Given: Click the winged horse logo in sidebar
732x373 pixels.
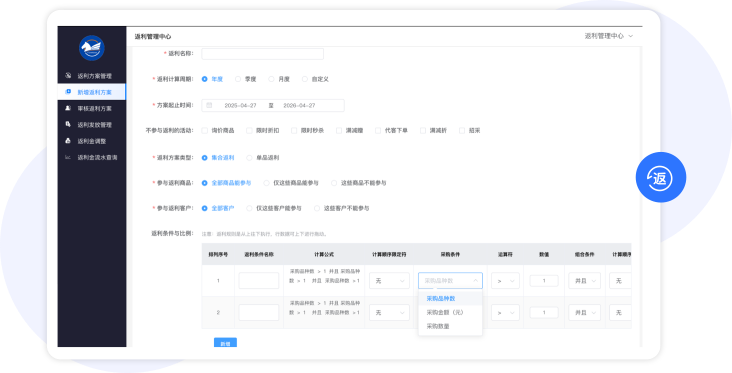Looking at the screenshot, I should coord(92,48).
